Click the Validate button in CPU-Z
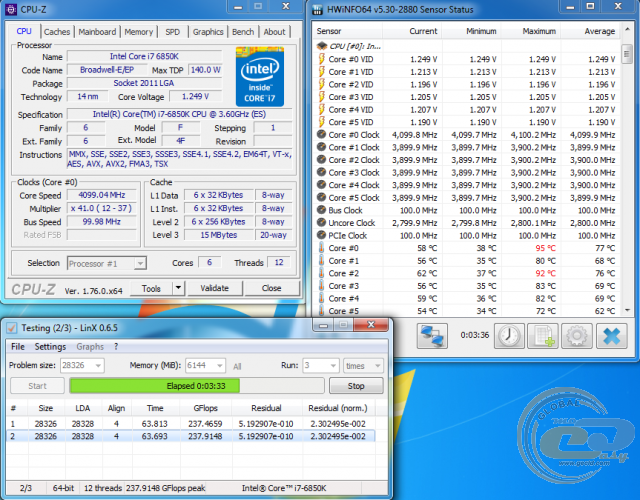Viewport: 640px width, 500px height. click(x=214, y=288)
